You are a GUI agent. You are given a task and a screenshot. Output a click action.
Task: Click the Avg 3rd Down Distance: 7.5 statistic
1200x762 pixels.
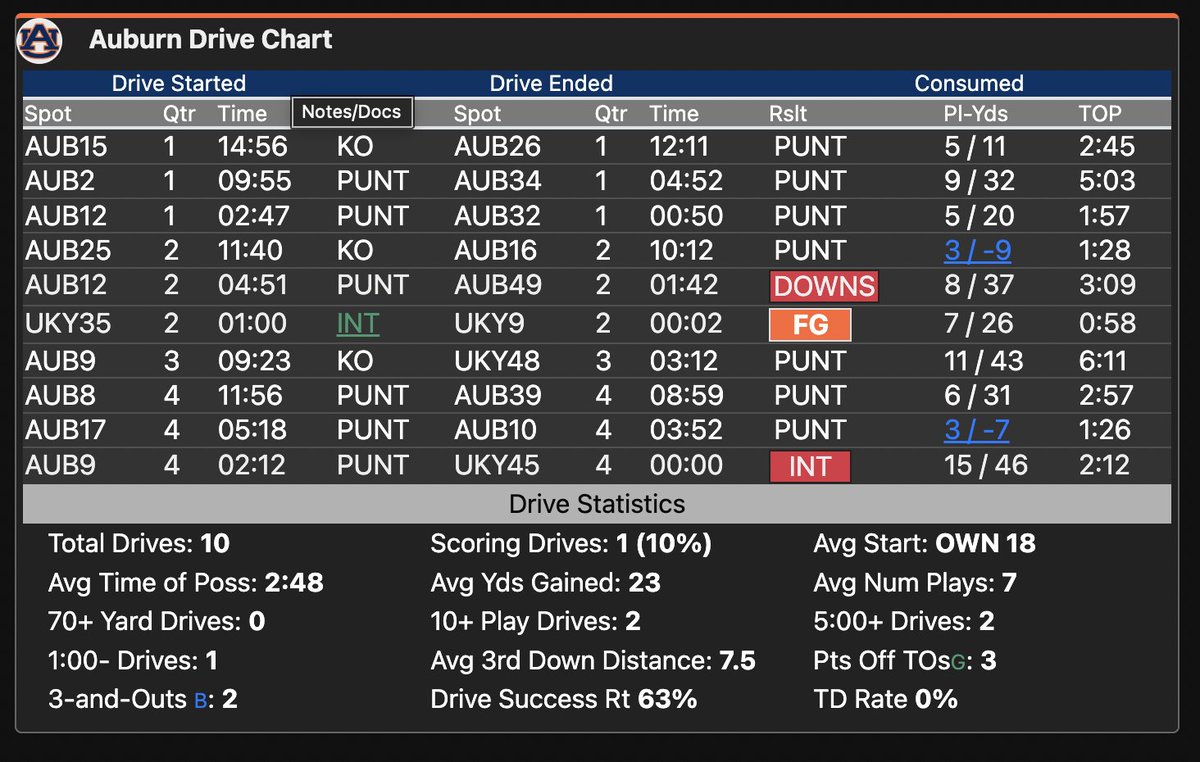593,661
